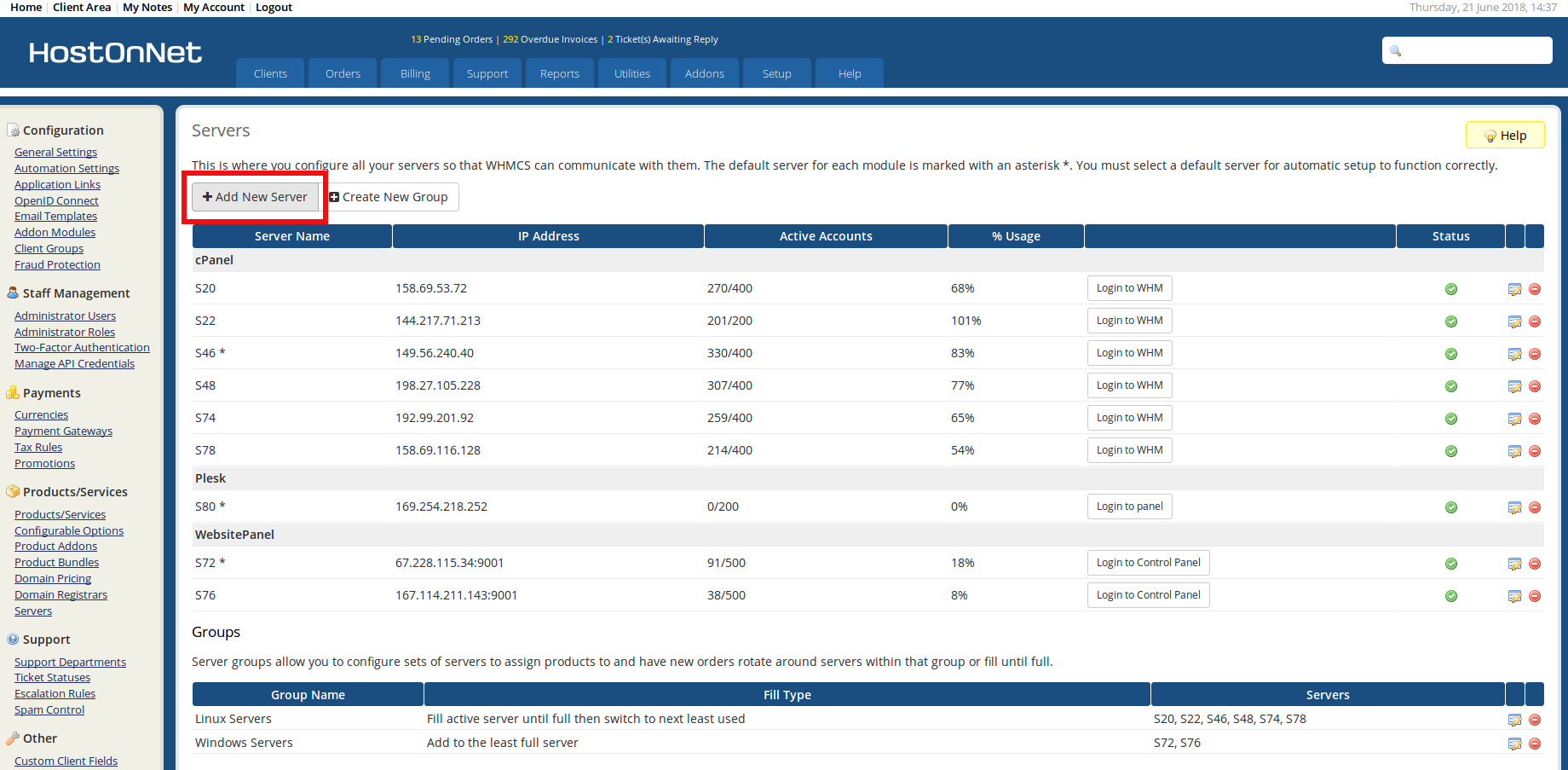Edit server S20 using the edit icon
The height and width of the screenshot is (770, 1568).
1514,289
